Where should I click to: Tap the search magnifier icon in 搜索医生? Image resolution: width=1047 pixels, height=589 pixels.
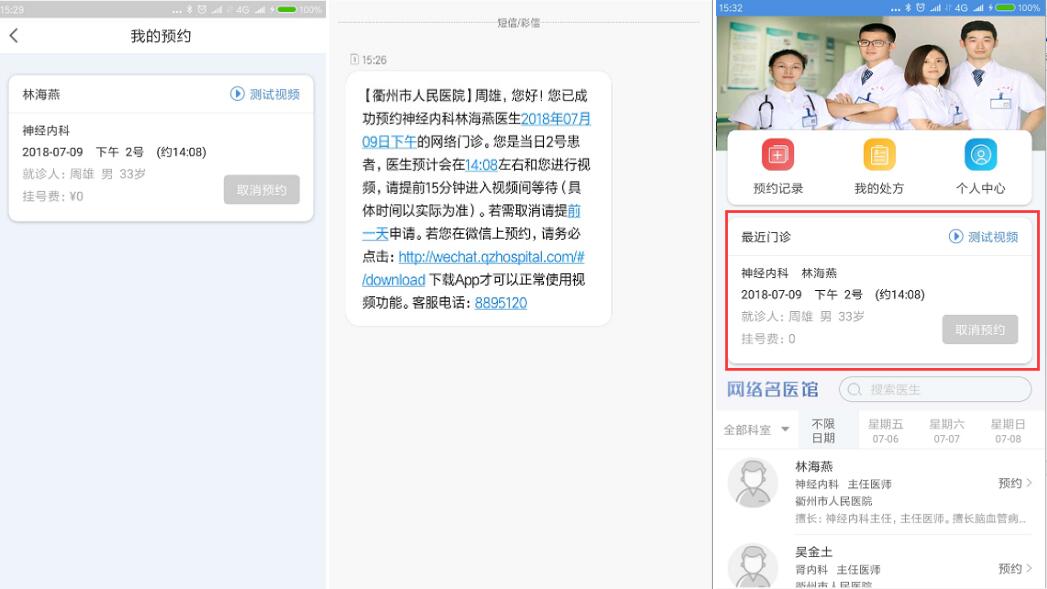tap(854, 389)
